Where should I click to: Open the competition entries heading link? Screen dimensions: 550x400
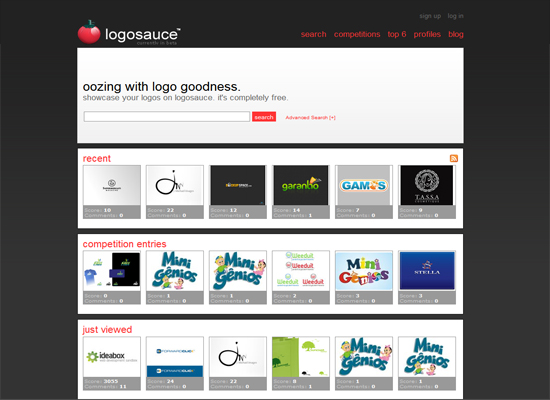(x=124, y=244)
